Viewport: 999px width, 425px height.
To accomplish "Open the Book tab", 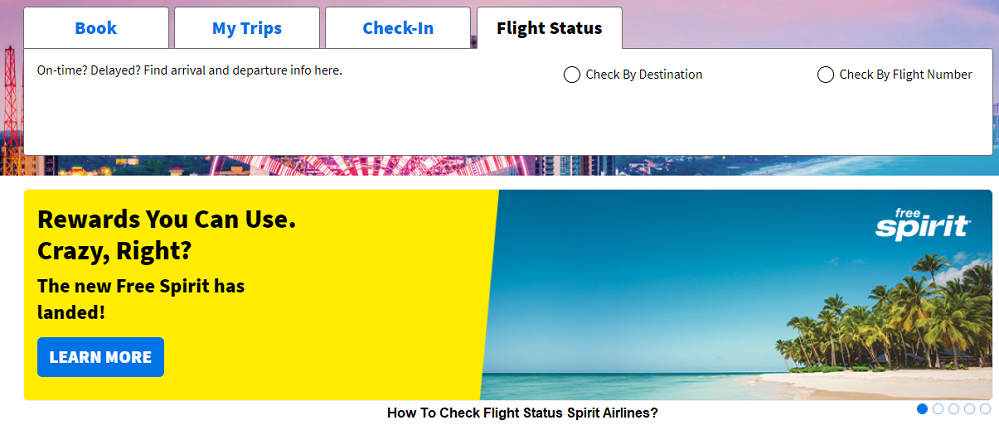I will point(96,28).
